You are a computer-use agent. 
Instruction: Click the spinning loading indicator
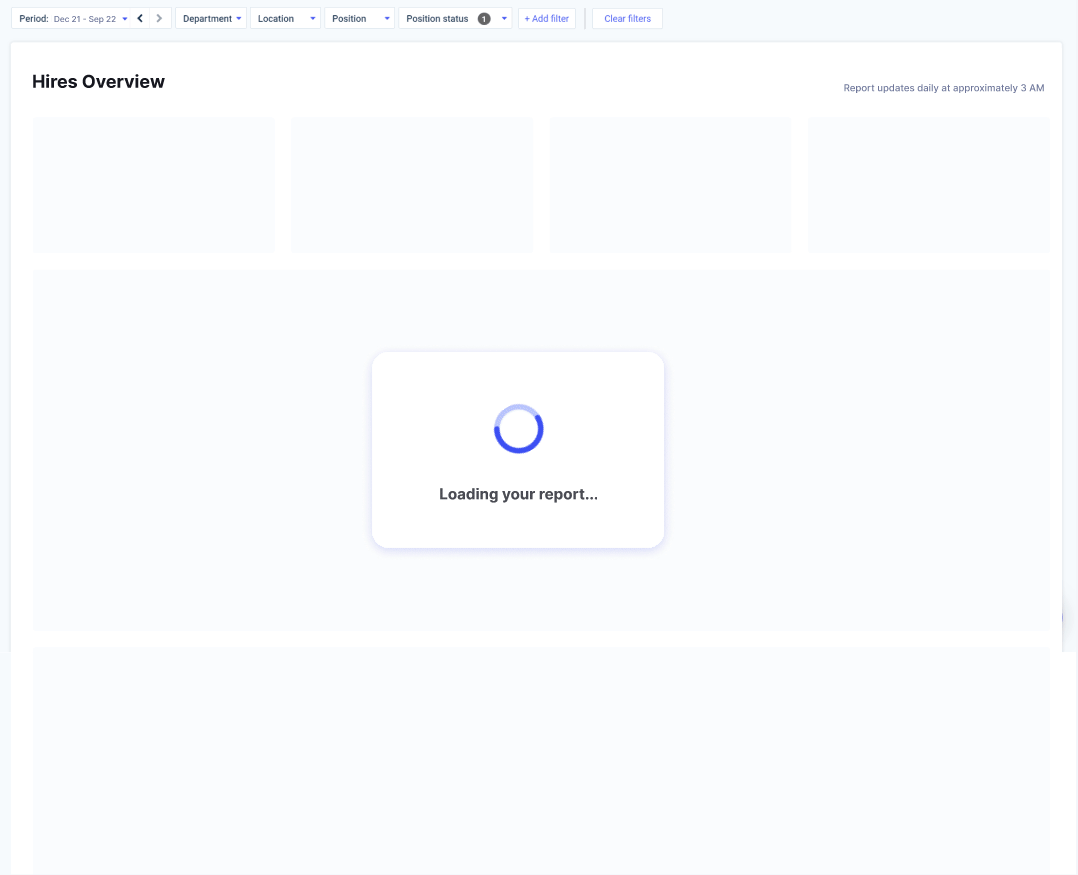coord(518,429)
